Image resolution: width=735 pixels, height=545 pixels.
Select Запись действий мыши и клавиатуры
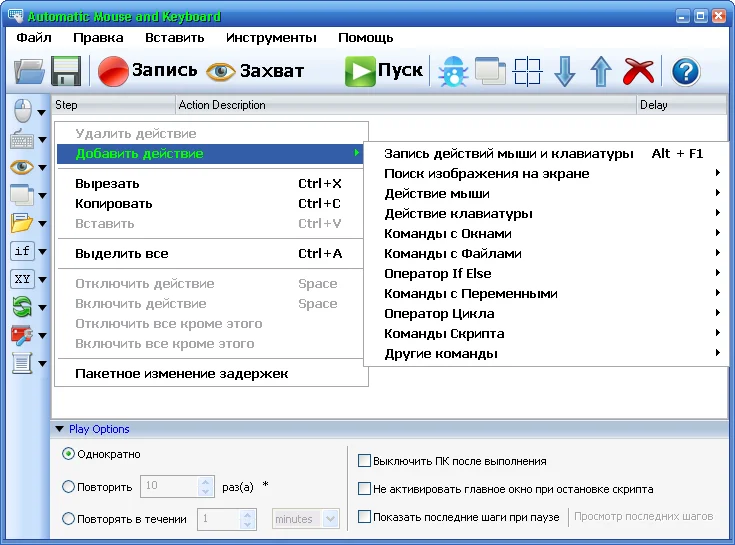tap(547, 153)
